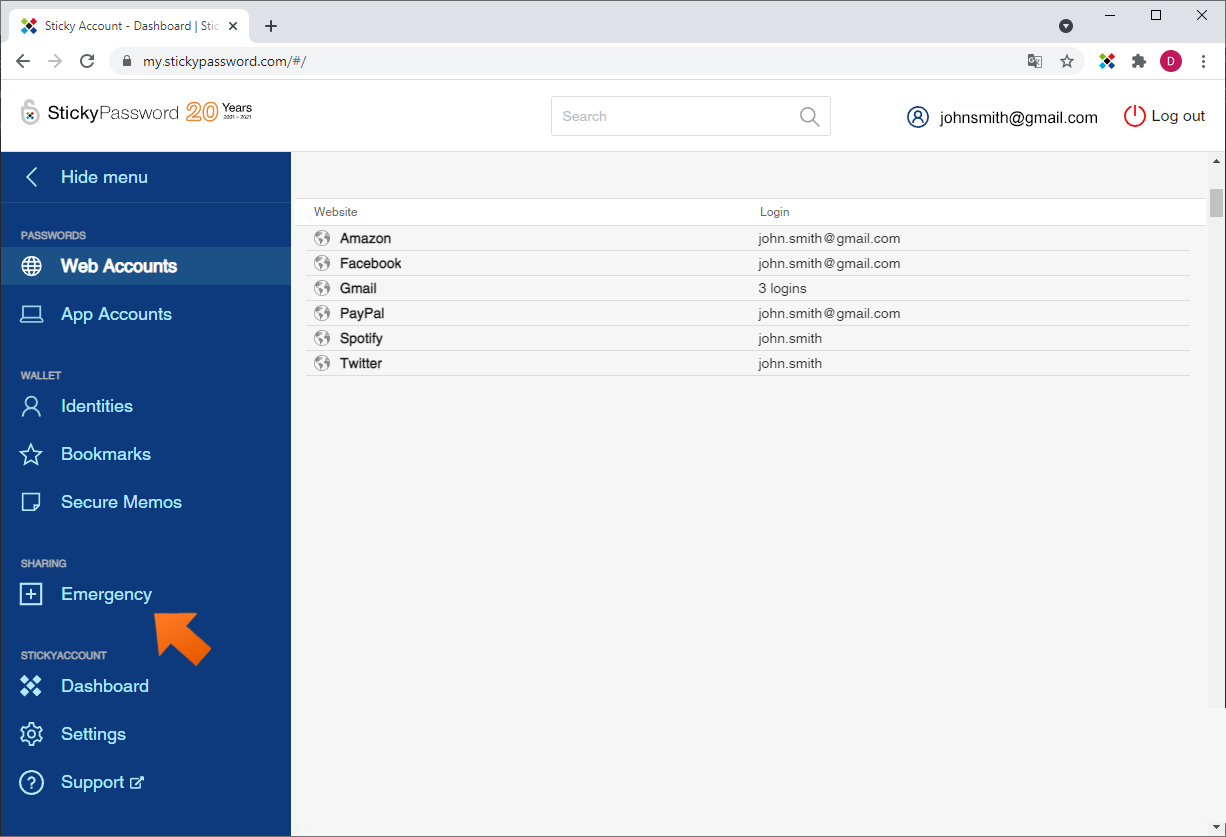Screen dimensions: 1226x837
Task: Click the Support question mark icon
Action: [32, 782]
